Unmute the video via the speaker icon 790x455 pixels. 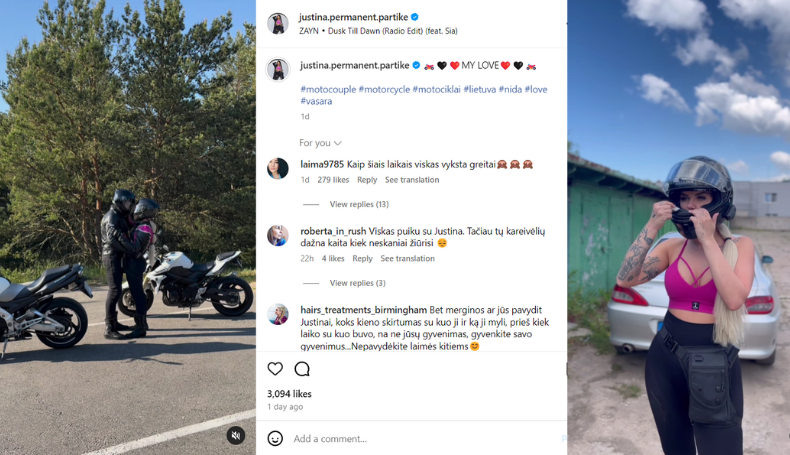click(235, 435)
